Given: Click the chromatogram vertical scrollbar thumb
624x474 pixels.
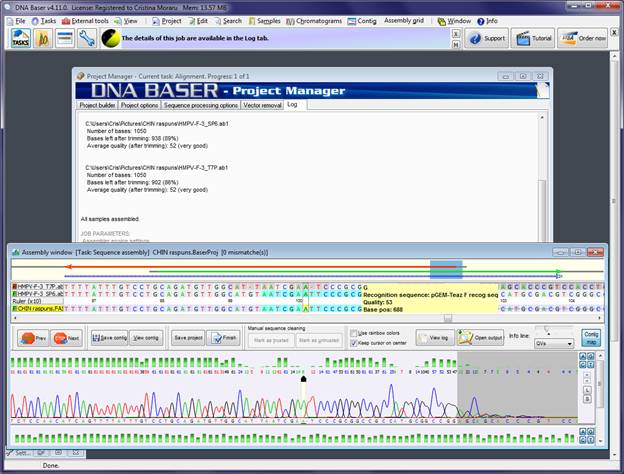Looking at the screenshot, I should [x=600, y=384].
